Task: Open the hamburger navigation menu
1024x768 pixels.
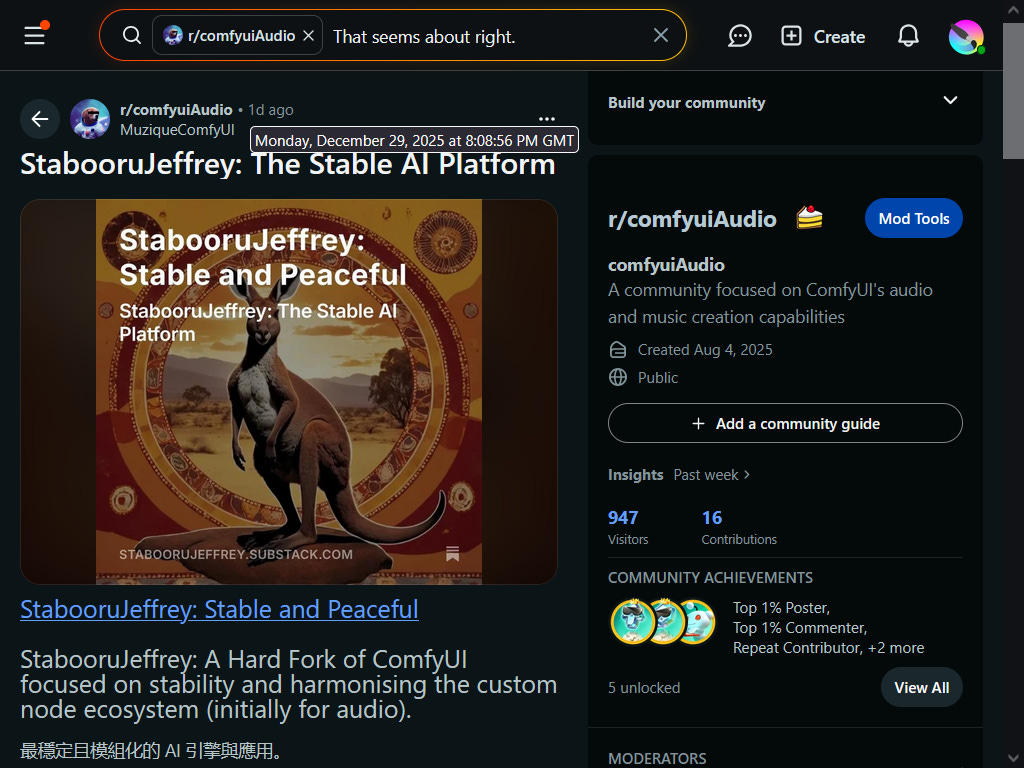Action: tap(35, 36)
